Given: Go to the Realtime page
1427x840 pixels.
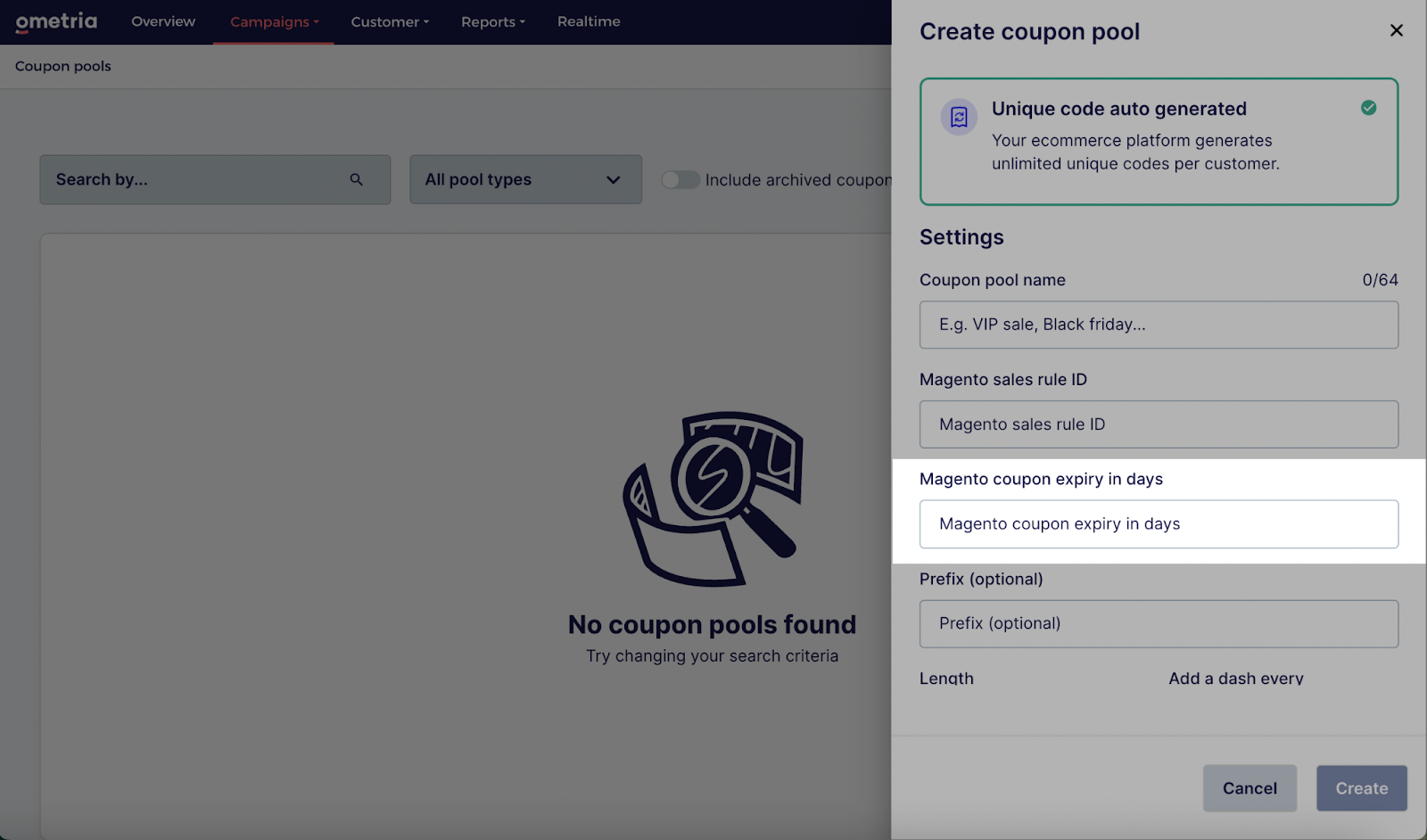Looking at the screenshot, I should click(589, 21).
